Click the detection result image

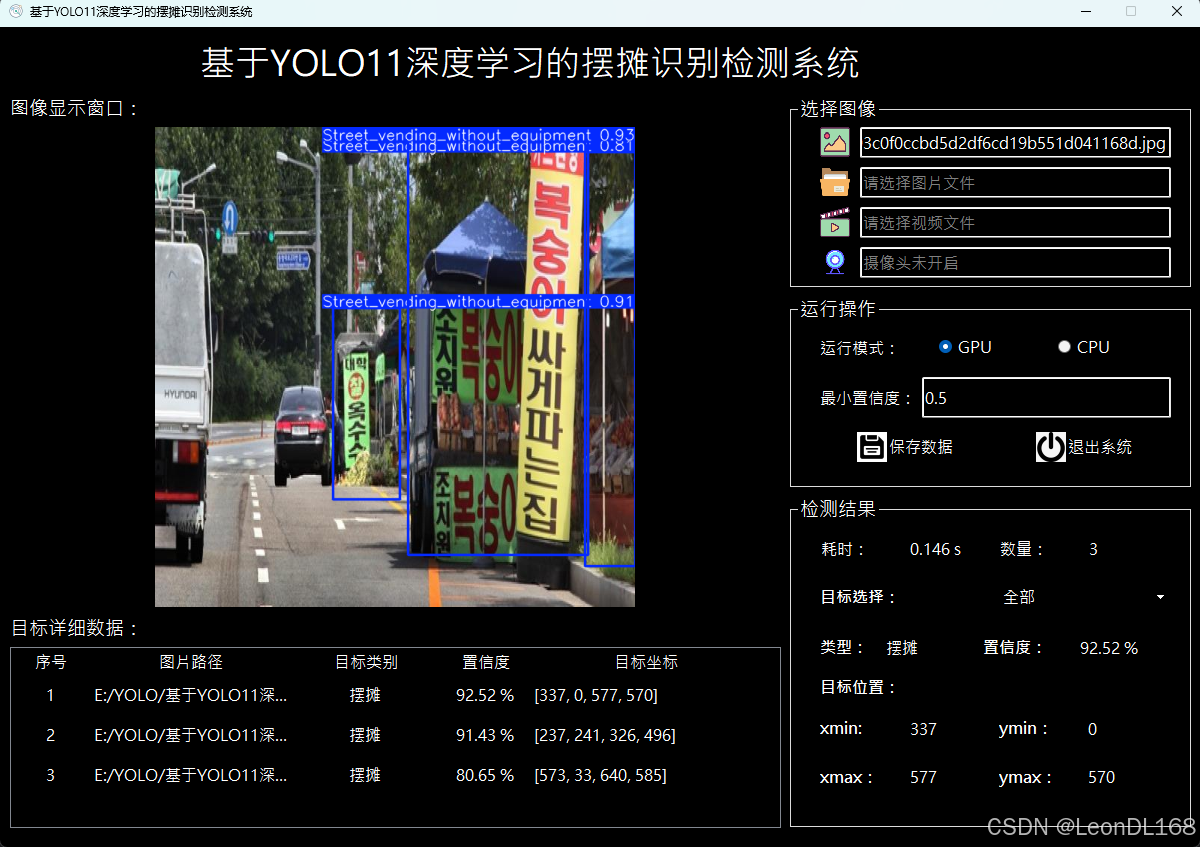[x=395, y=367]
